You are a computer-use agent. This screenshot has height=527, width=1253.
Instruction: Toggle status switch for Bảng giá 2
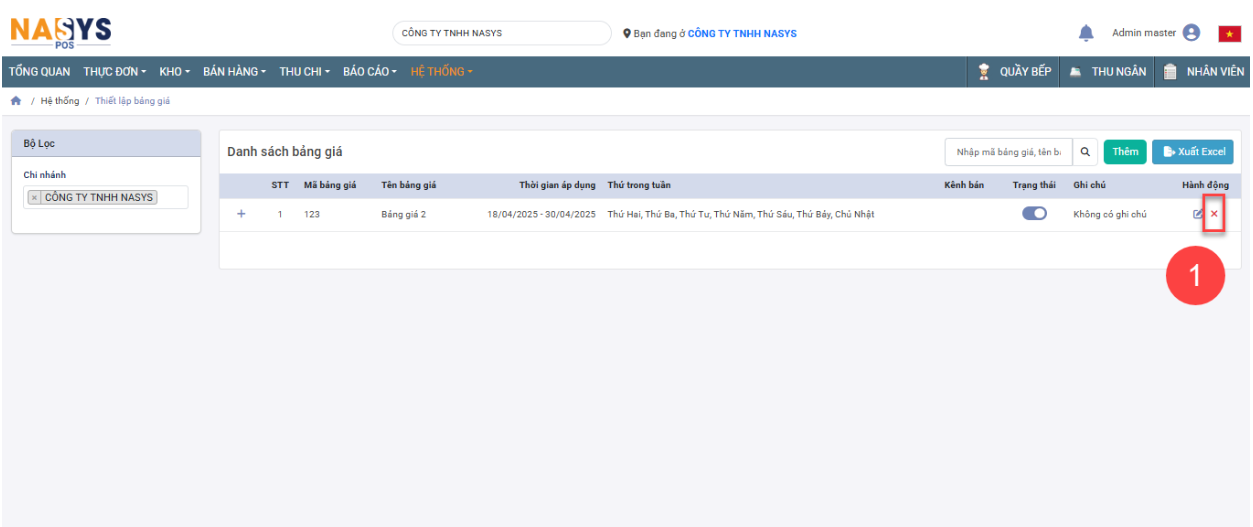[1034, 213]
